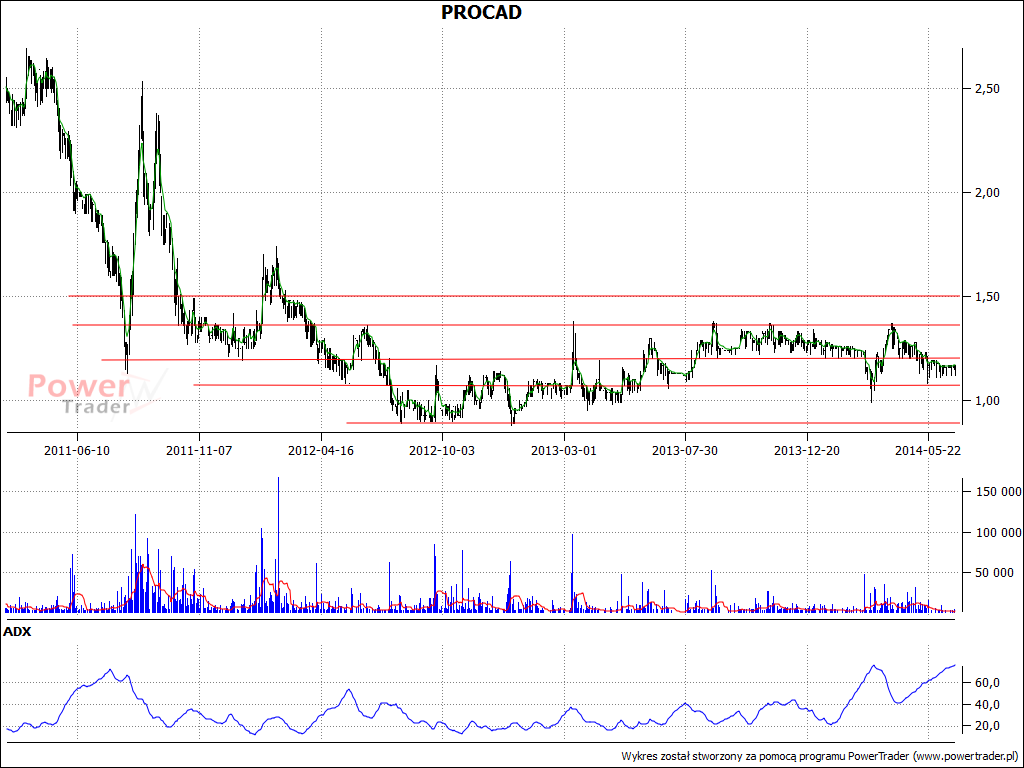Screen dimensions: 1024x768
Task: Click the date label 2013-12-20
Action: [x=807, y=451]
